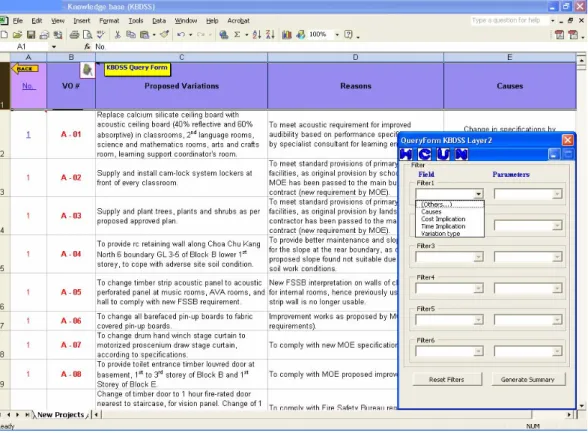This screenshot has height=433, width=588.
Task: Open the Edit menu
Action: tap(36, 21)
